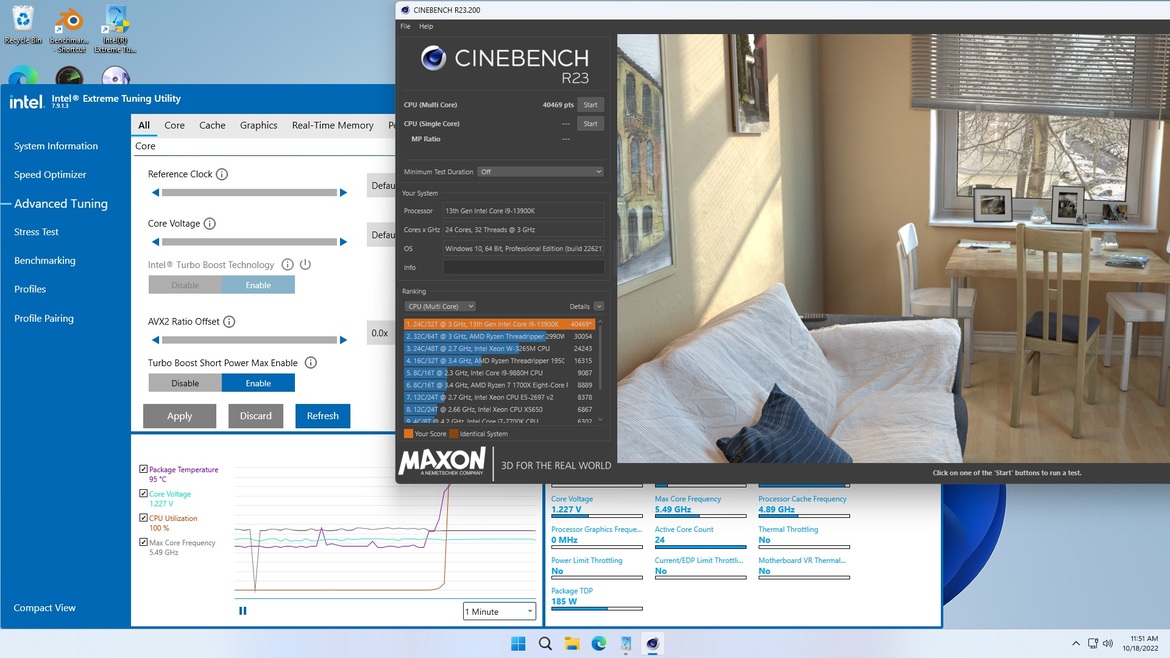Image resolution: width=1170 pixels, height=658 pixels.
Task: Open the Recycle Bin desktop icon
Action: (23, 25)
